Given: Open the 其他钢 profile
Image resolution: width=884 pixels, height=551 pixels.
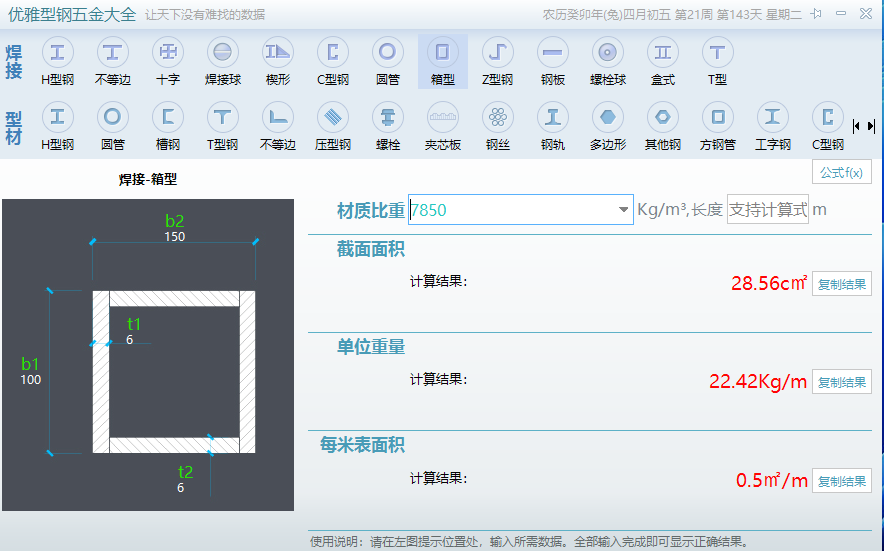Looking at the screenshot, I should (662, 126).
